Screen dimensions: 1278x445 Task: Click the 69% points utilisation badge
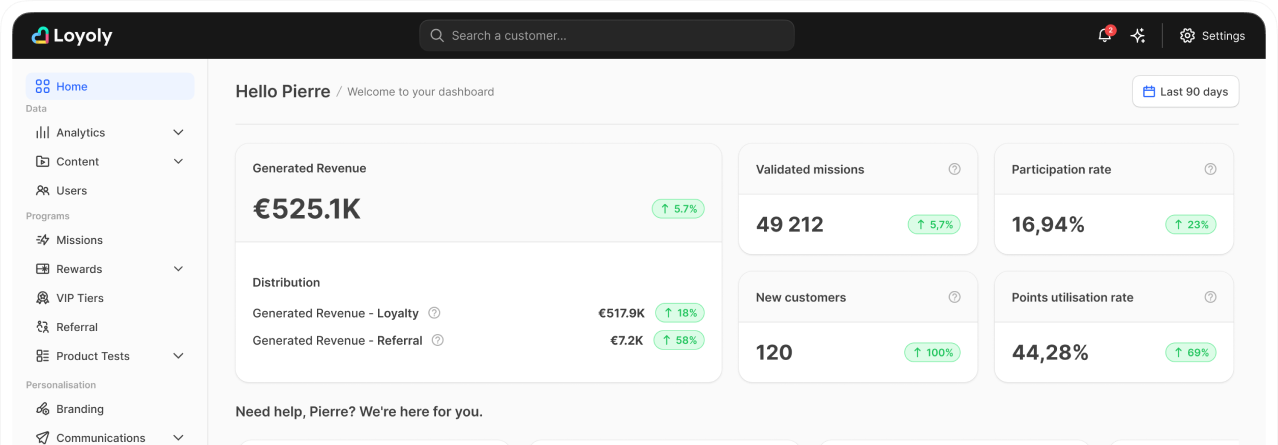click(x=1191, y=353)
